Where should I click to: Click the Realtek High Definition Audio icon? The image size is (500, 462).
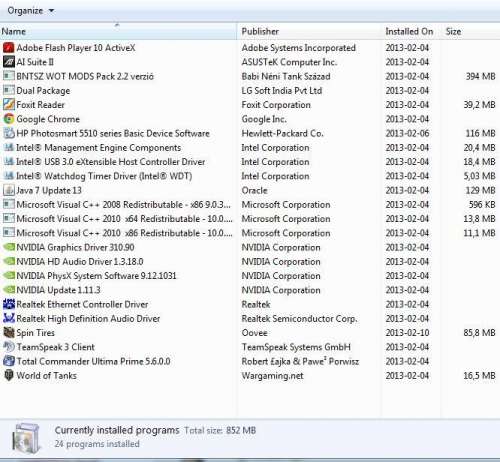[9, 319]
